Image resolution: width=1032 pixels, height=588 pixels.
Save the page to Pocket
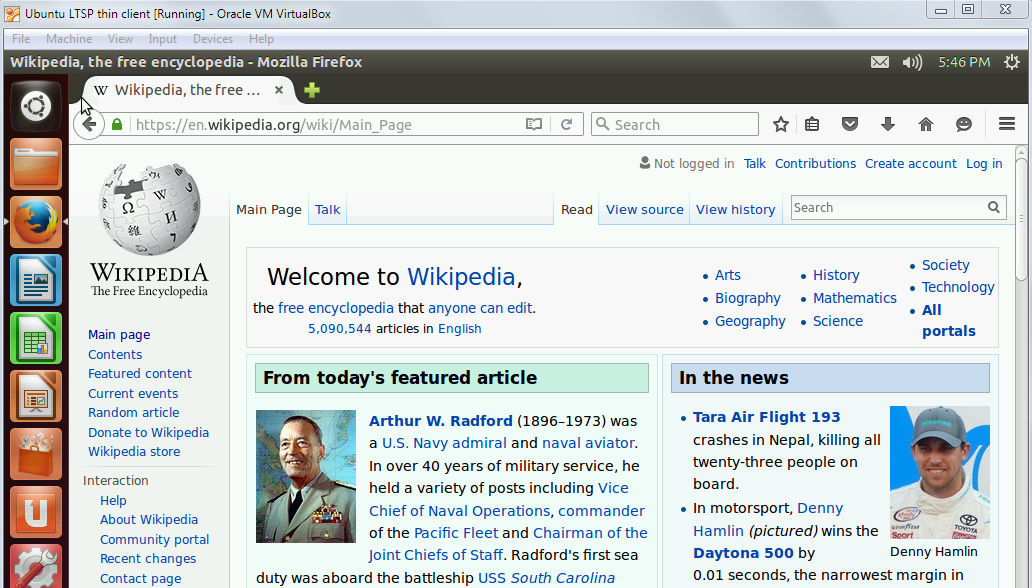pyautogui.click(x=850, y=124)
